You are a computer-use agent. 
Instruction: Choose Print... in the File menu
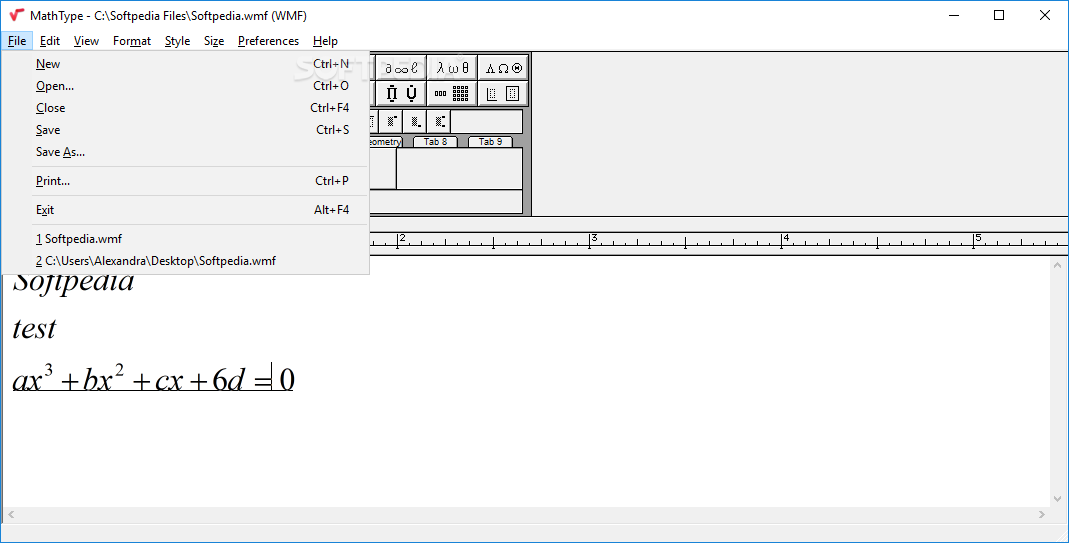pos(185,181)
